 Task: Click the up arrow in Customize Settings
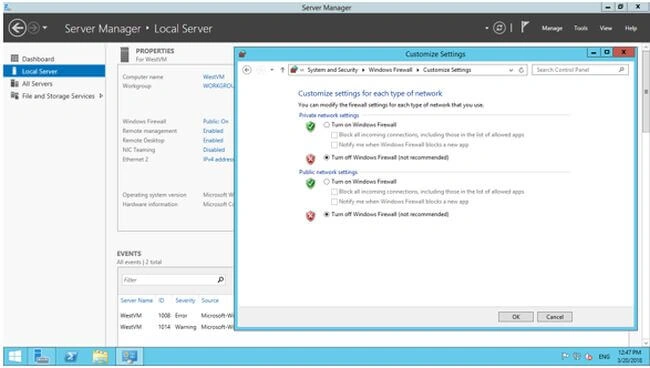point(282,70)
